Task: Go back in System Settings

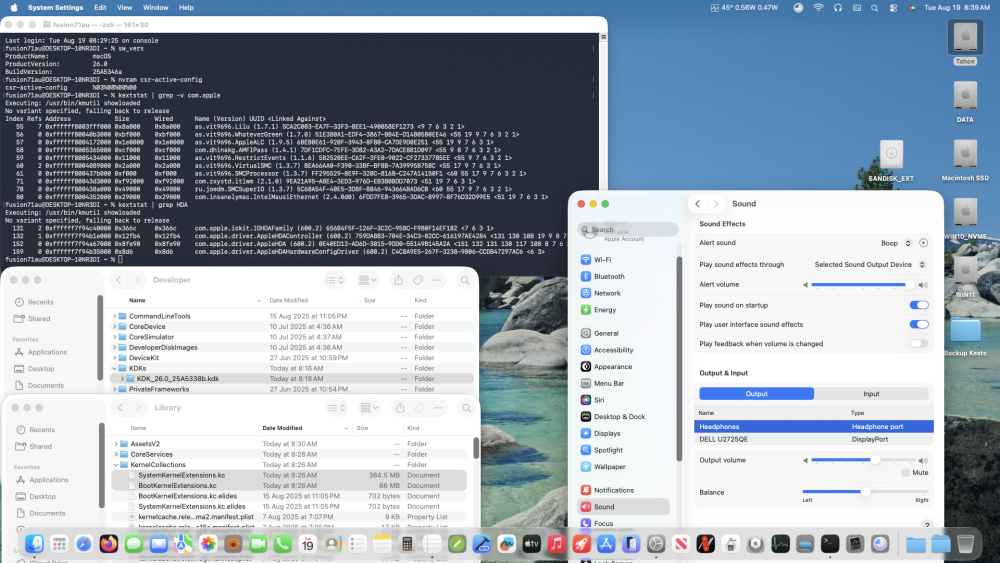Action: click(698, 204)
